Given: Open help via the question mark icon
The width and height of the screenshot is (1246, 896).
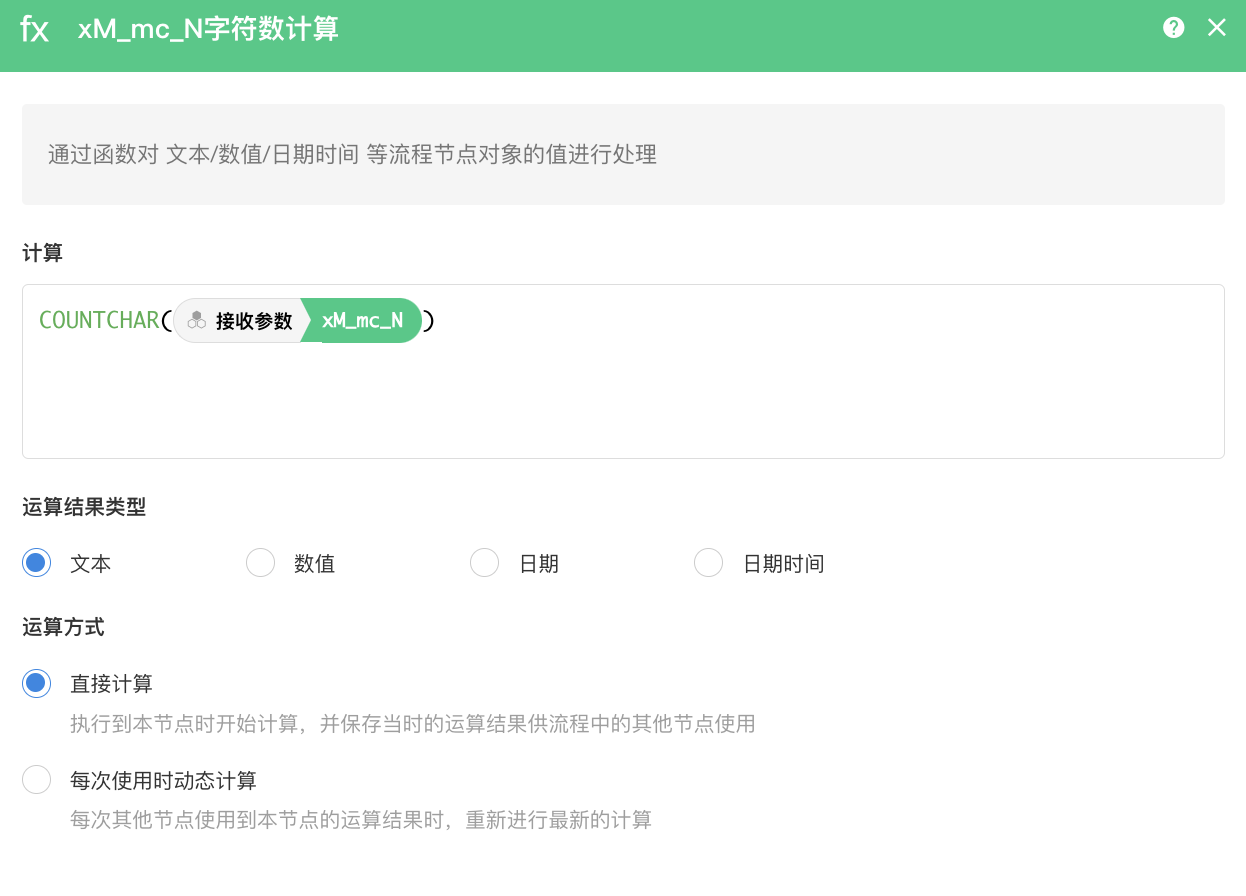Looking at the screenshot, I should [1173, 28].
